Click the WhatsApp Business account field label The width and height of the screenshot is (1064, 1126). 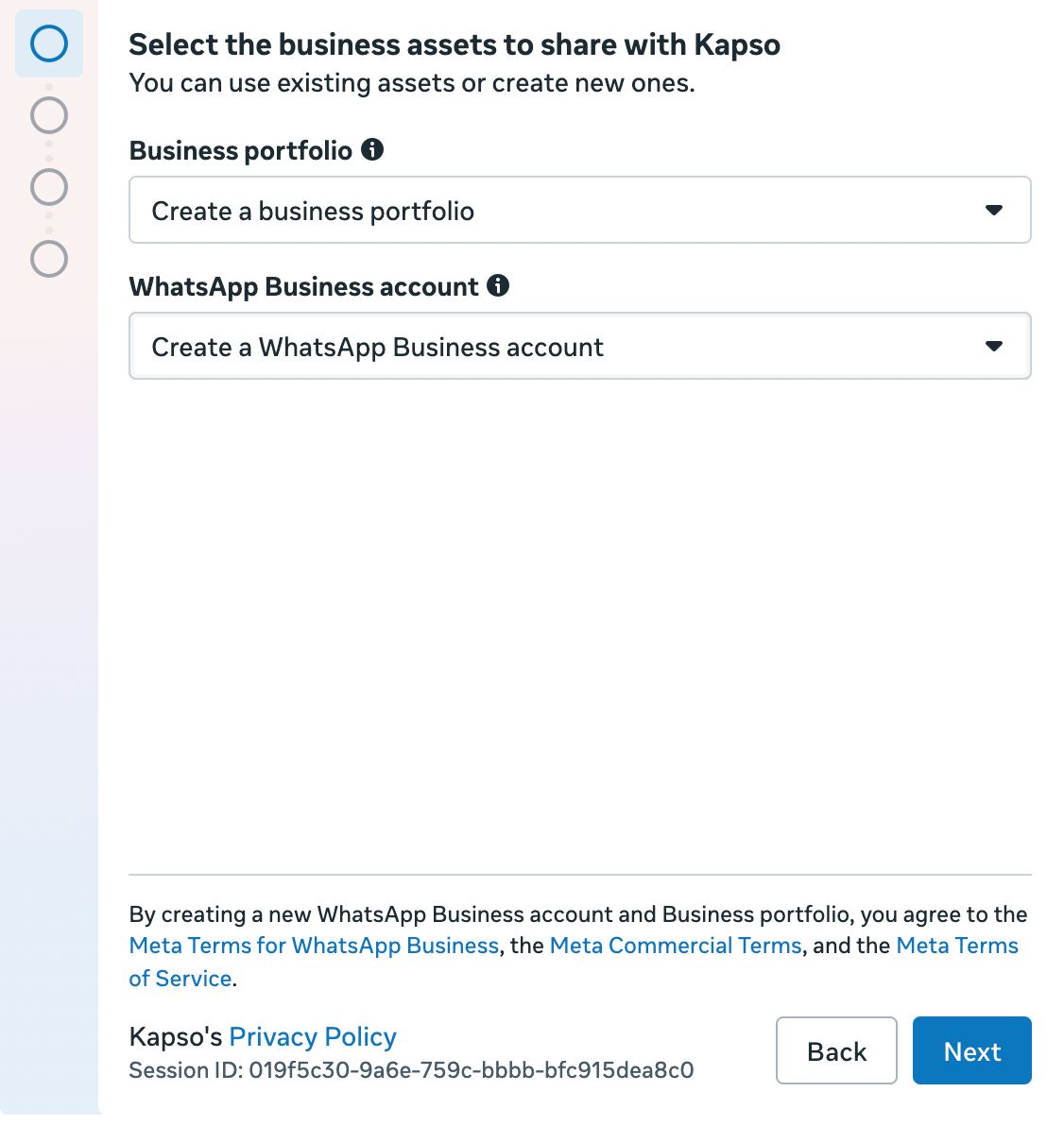click(x=303, y=286)
